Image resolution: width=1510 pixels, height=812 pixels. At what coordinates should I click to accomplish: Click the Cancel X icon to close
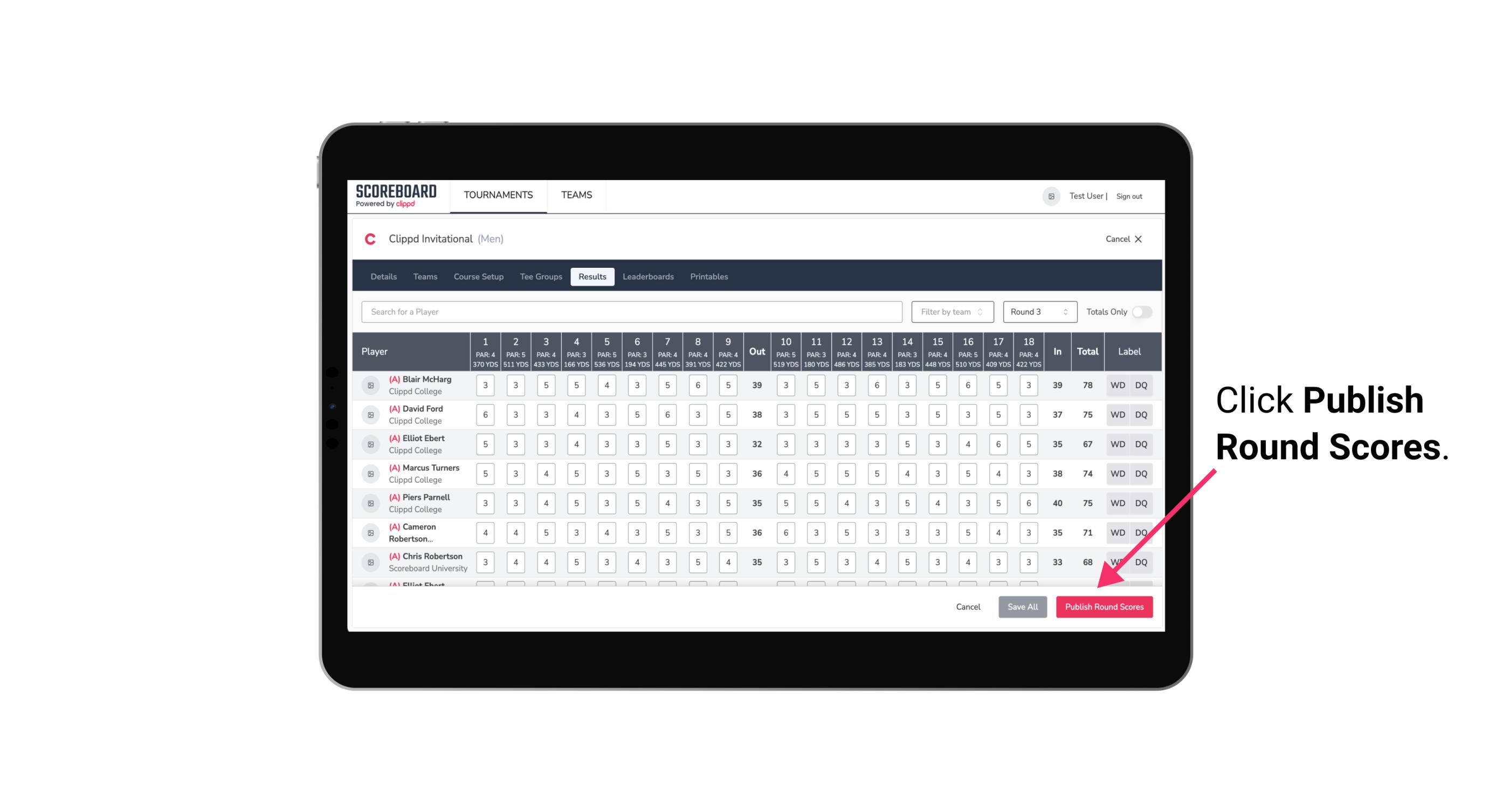tap(1138, 239)
